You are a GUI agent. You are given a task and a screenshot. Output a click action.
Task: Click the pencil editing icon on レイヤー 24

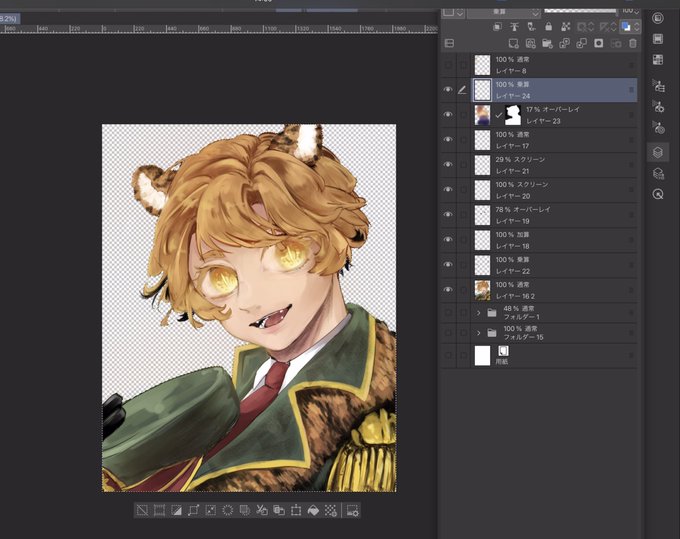462,90
